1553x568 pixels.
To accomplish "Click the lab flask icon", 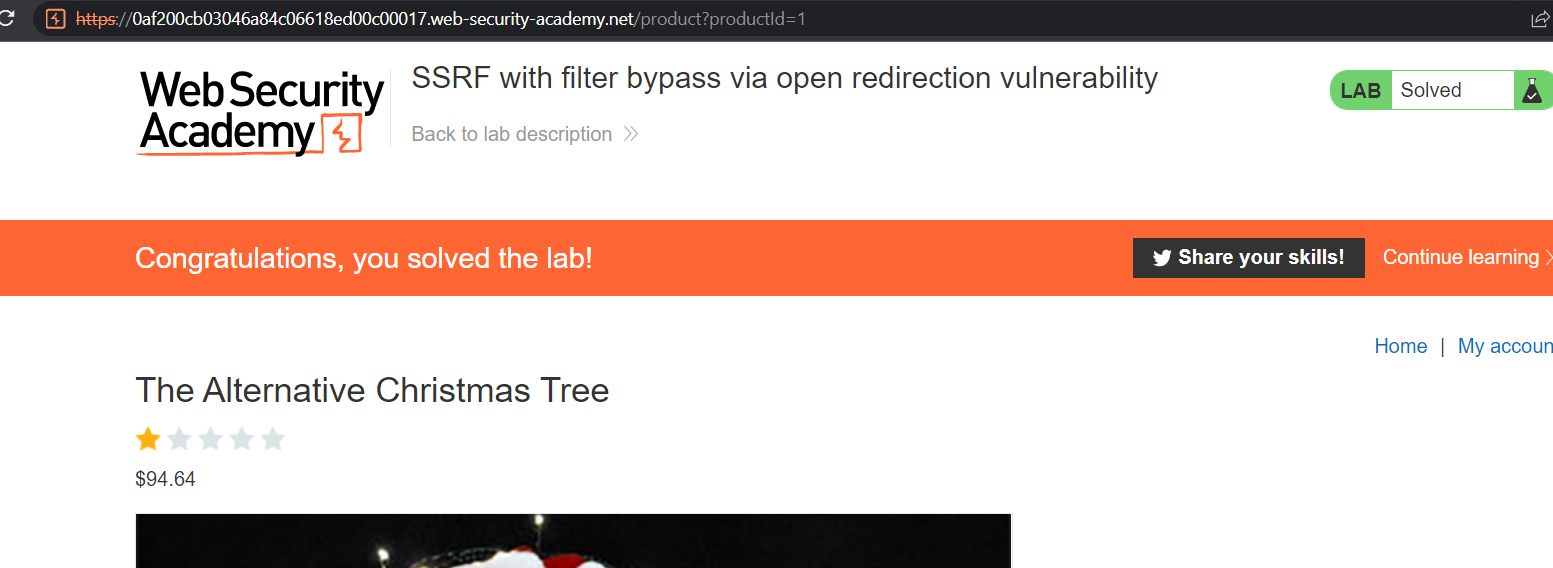I will 1531,90.
